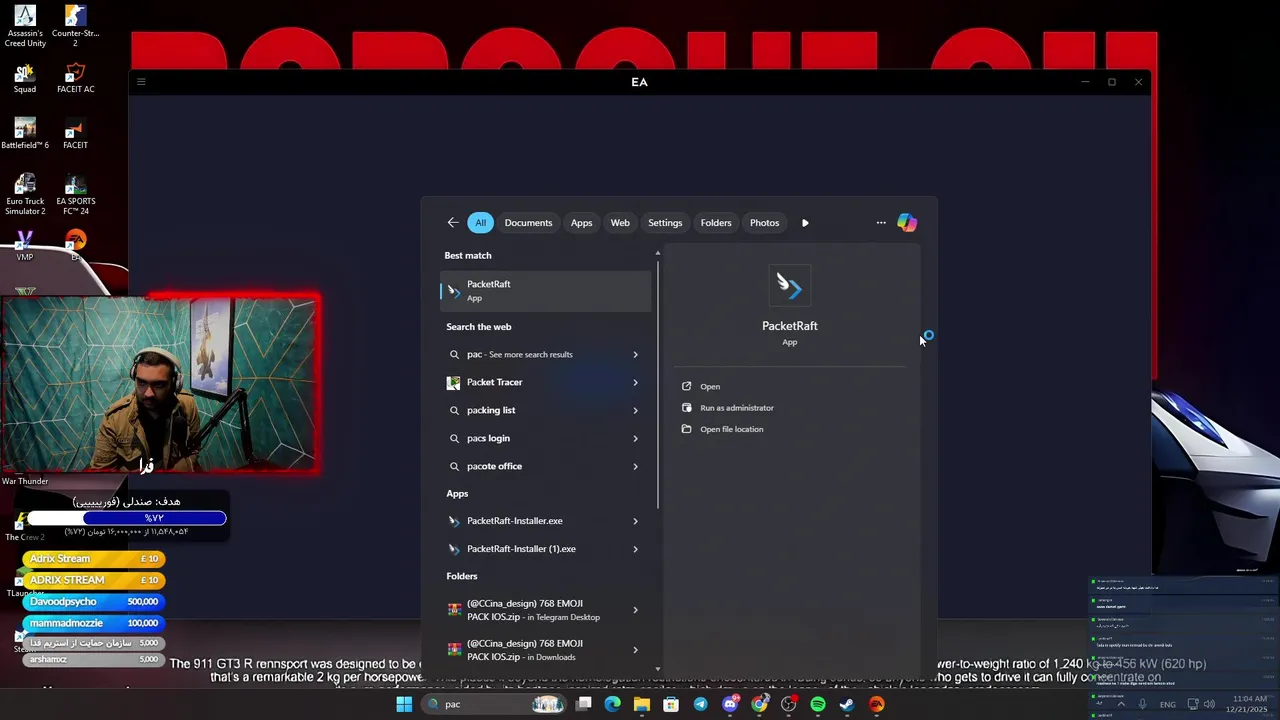This screenshot has width=1280, height=720.
Task: Expand PacketRaft-Installer.exe result chevron
Action: [635, 521]
